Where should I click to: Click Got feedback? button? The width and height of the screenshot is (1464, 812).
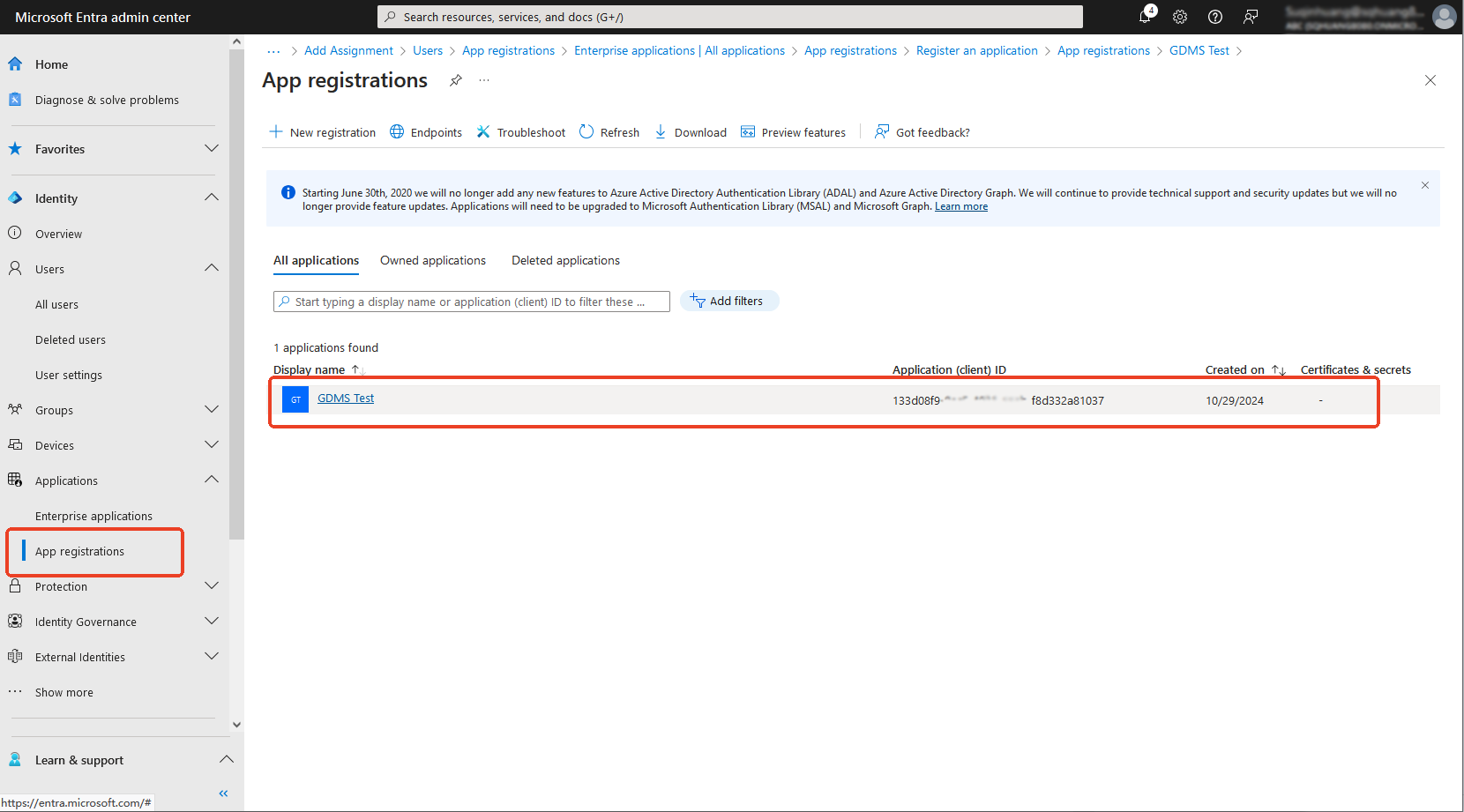922,132
